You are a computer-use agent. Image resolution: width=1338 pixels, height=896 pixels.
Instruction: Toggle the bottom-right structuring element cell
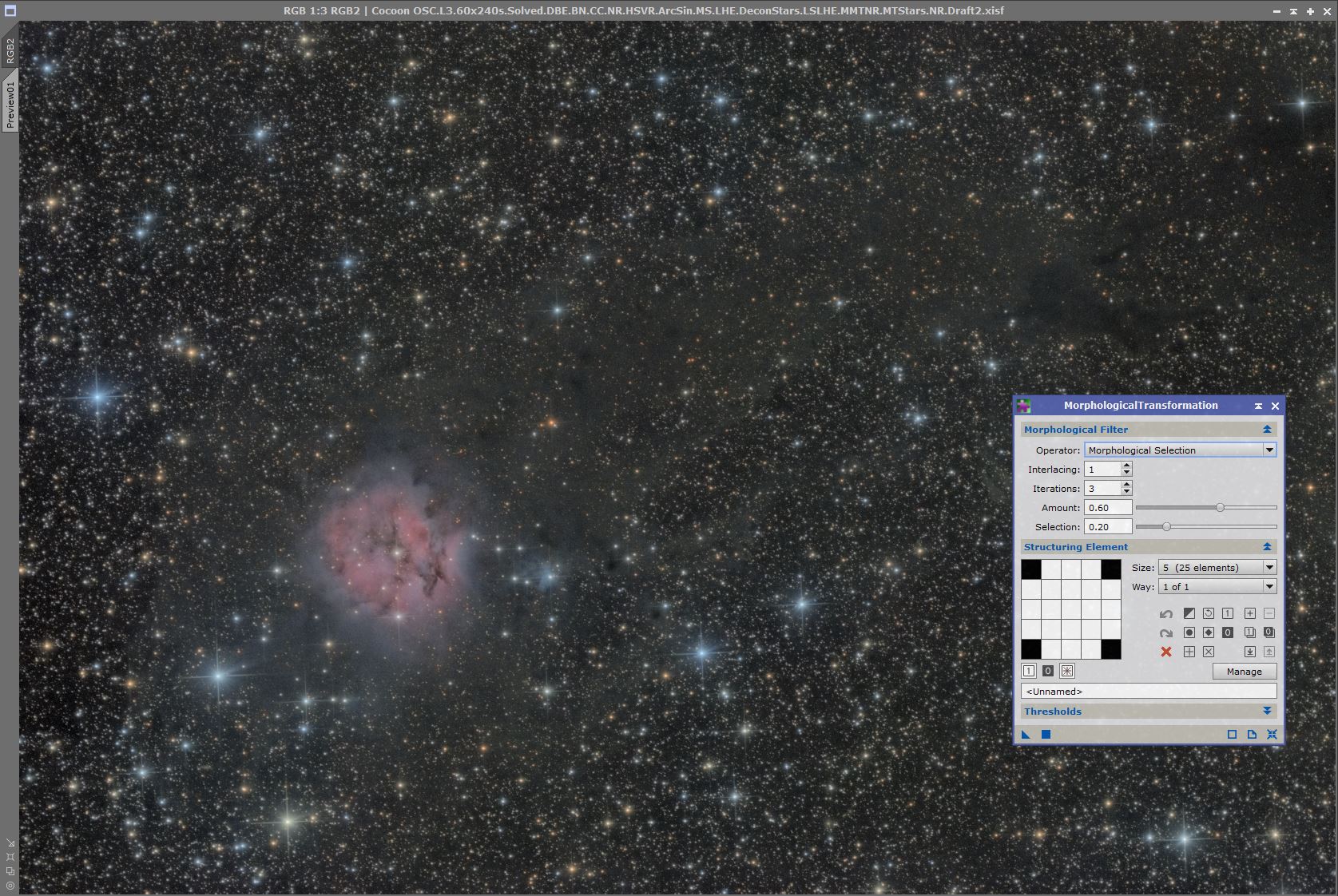1110,649
